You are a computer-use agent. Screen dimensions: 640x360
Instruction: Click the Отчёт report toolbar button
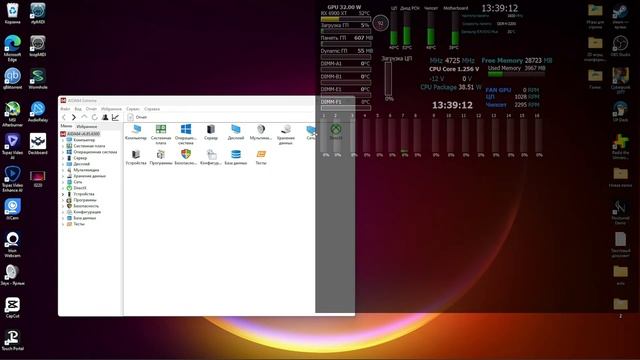(x=137, y=118)
